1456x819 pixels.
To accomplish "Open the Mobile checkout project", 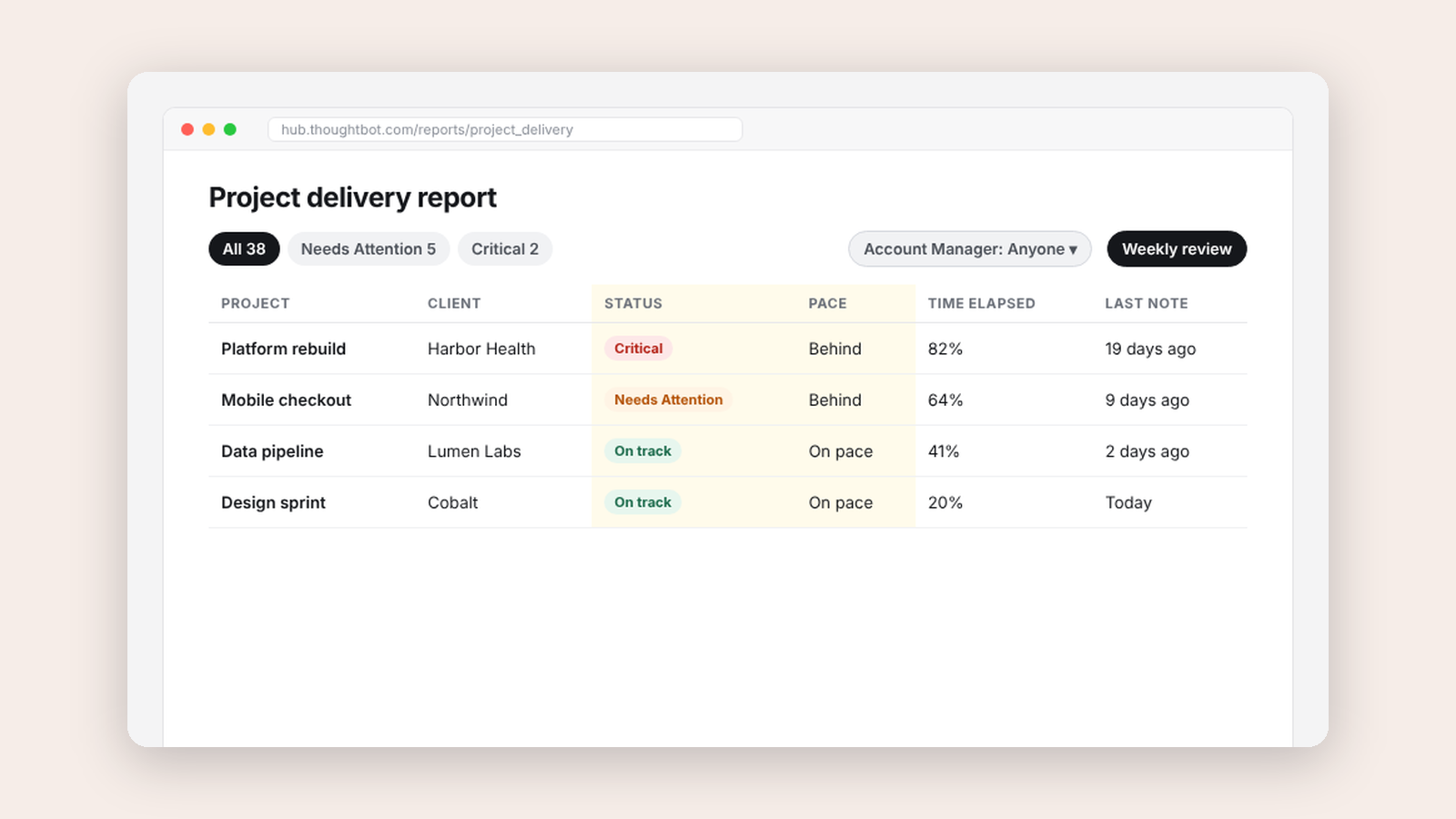I will point(286,399).
